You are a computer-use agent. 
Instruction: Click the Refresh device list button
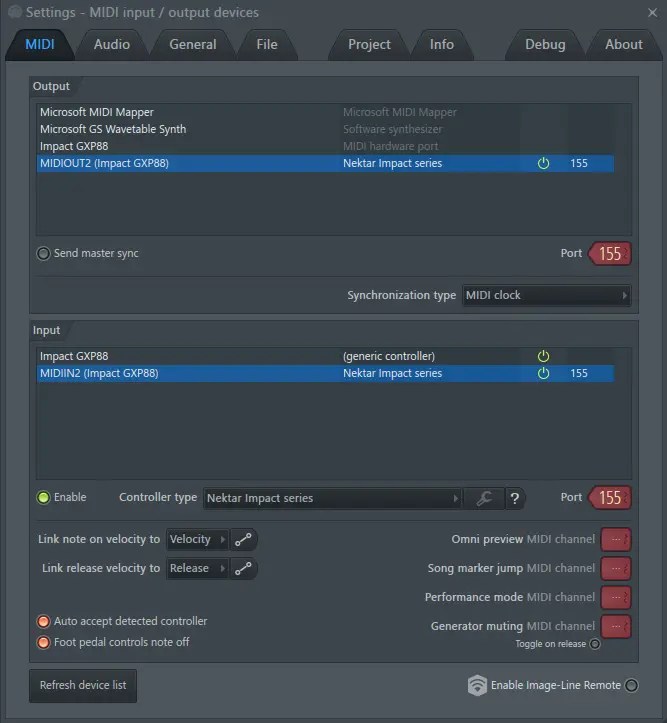[x=83, y=686]
